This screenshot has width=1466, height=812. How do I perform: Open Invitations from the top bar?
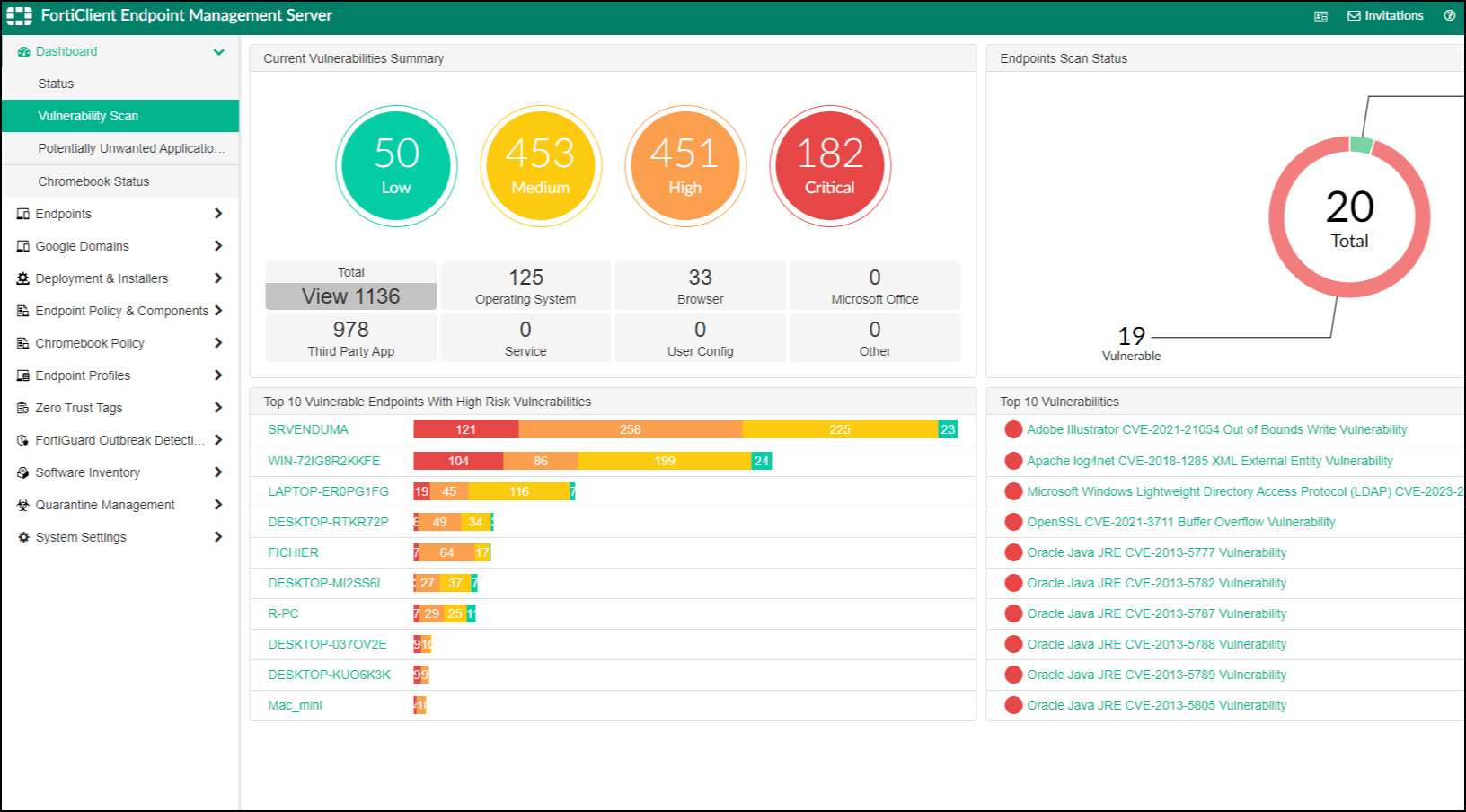1385,15
